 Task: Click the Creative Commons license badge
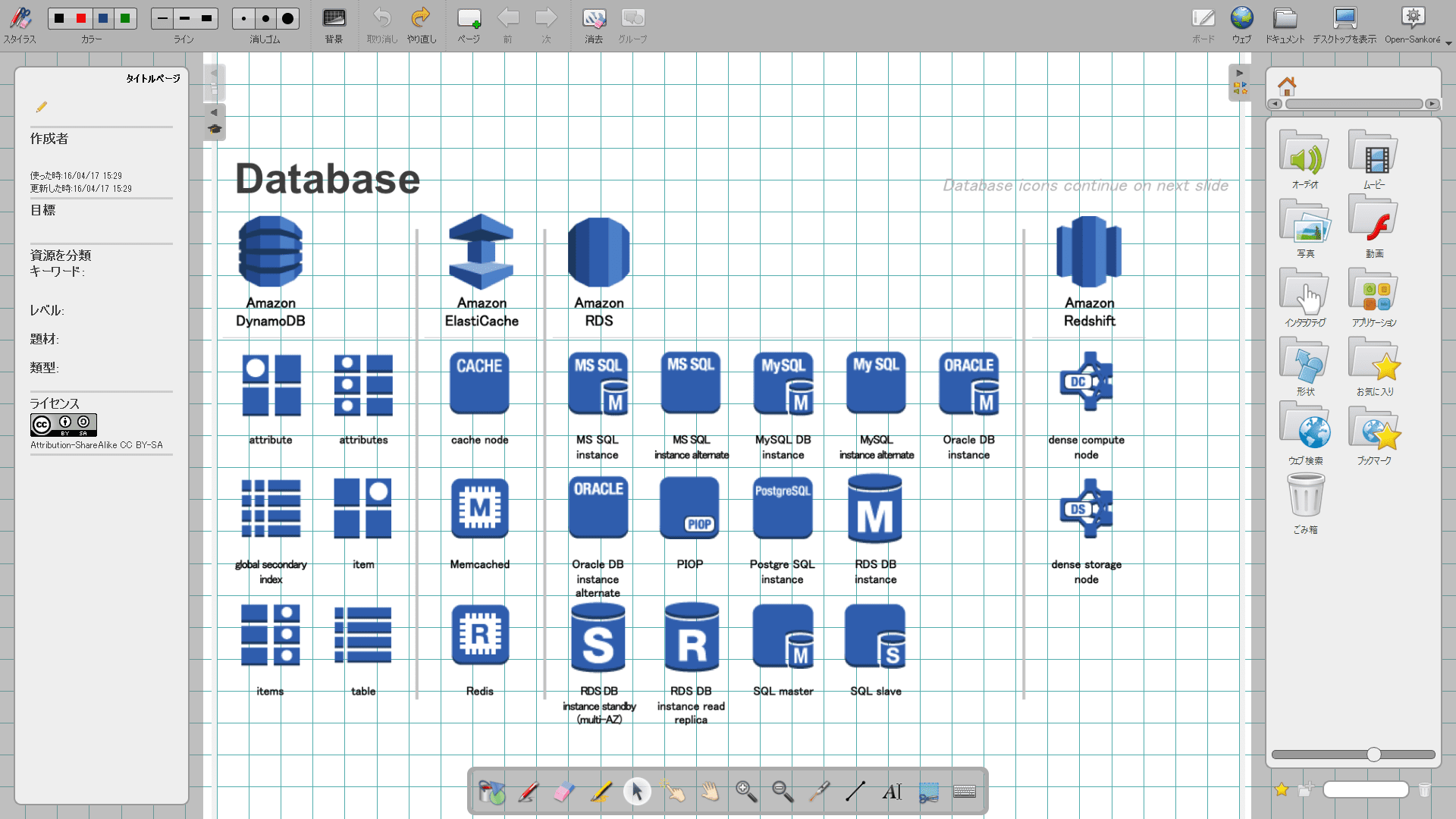pyautogui.click(x=64, y=425)
